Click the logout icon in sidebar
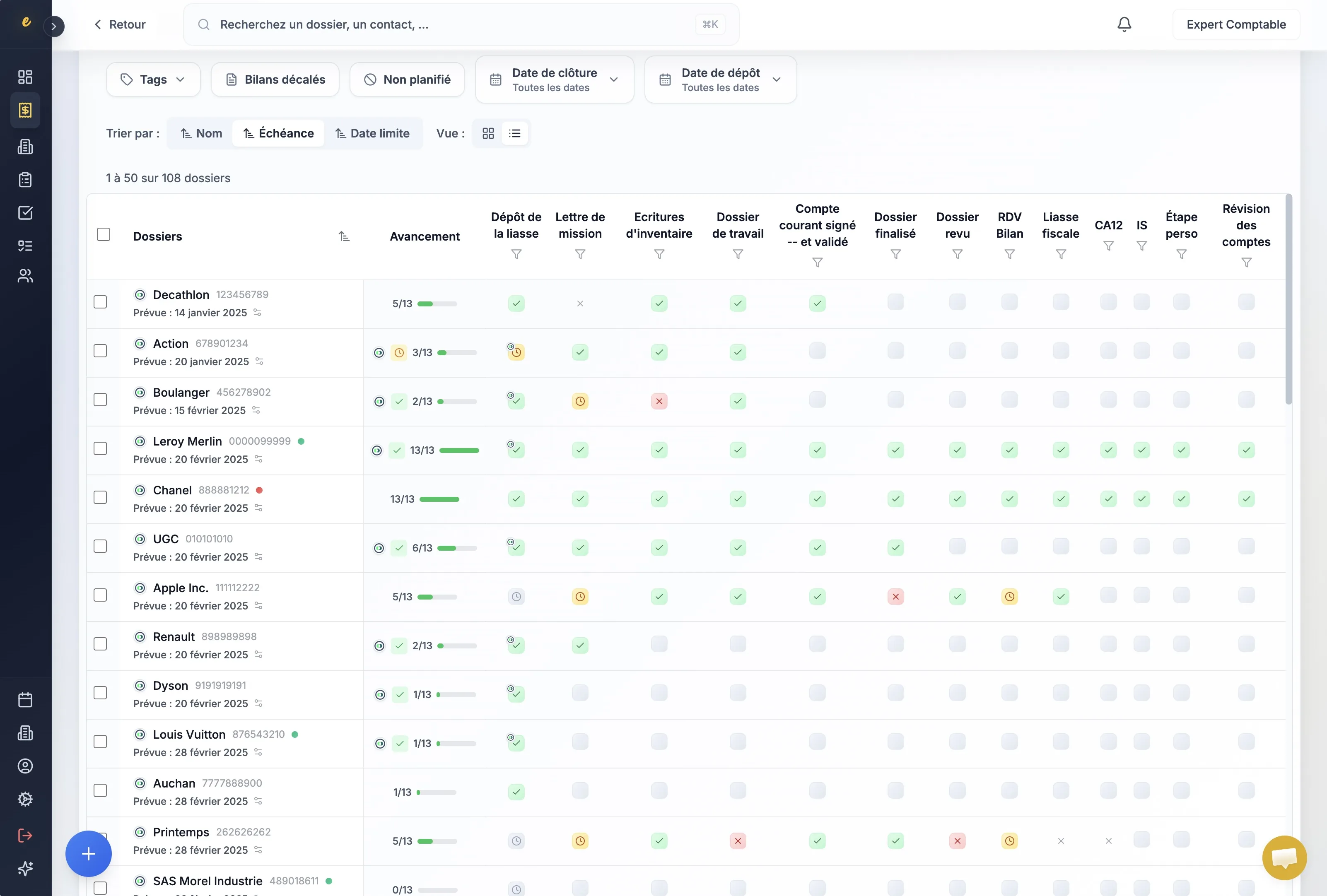The width and height of the screenshot is (1327, 896). coord(25,836)
